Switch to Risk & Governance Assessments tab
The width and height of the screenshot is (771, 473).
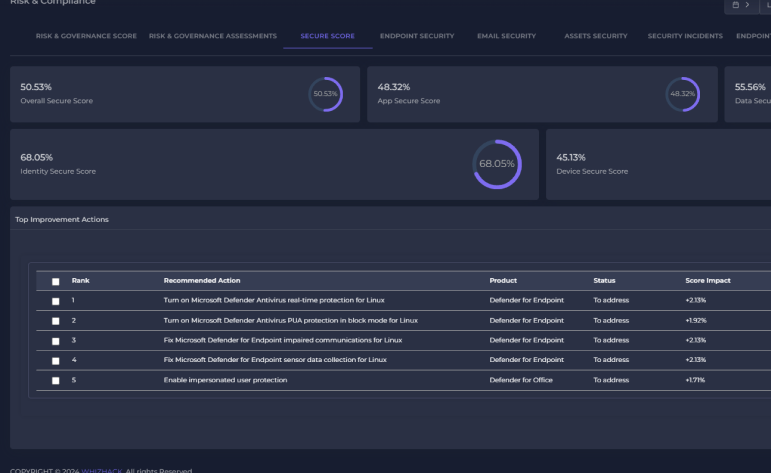click(213, 36)
